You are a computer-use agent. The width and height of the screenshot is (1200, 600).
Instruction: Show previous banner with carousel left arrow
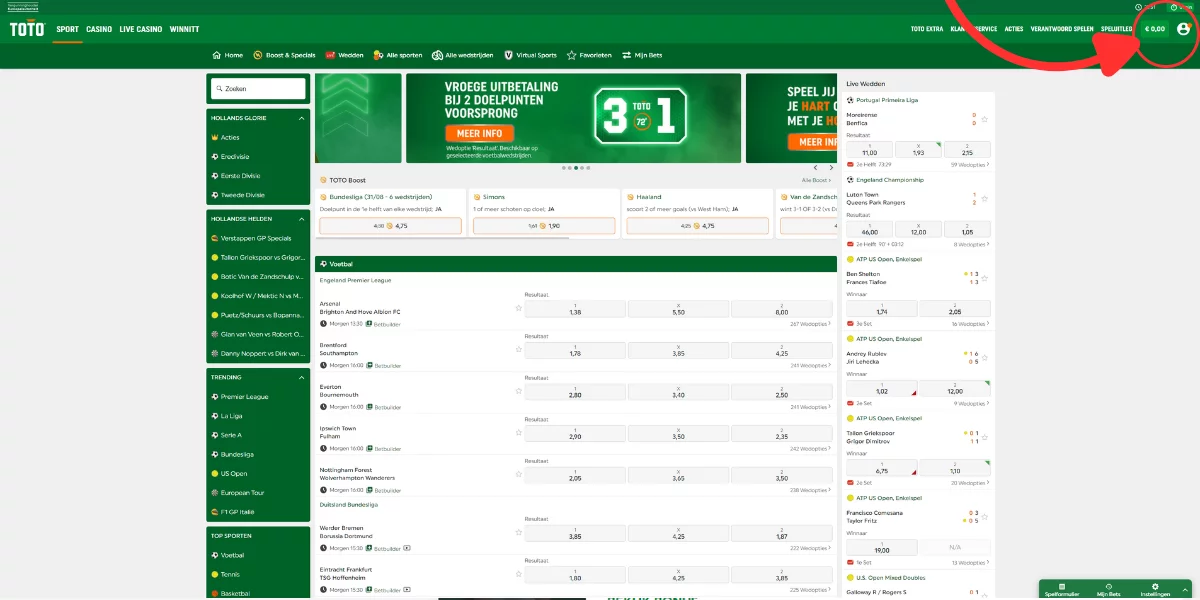[816, 169]
